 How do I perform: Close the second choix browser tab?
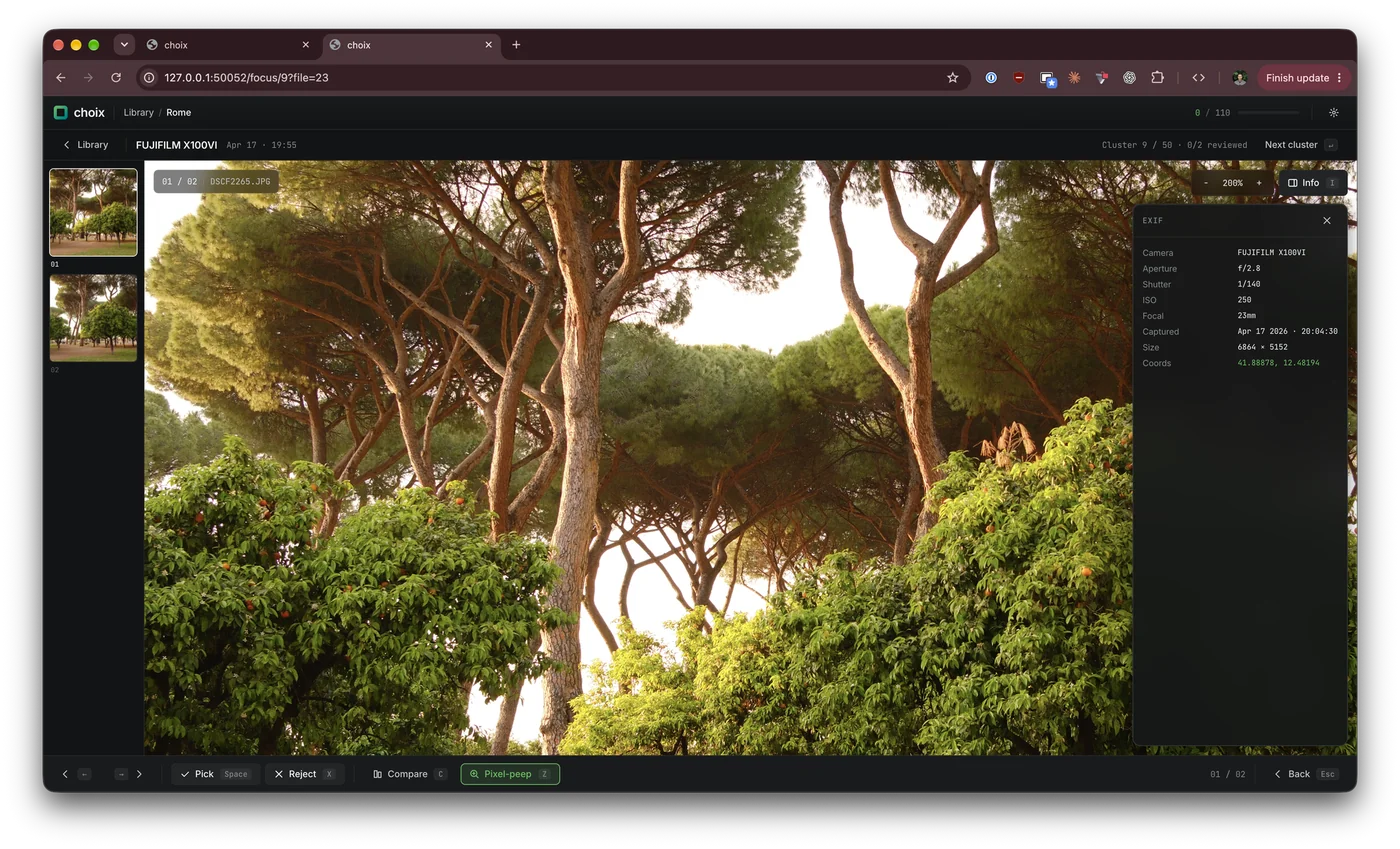[489, 45]
